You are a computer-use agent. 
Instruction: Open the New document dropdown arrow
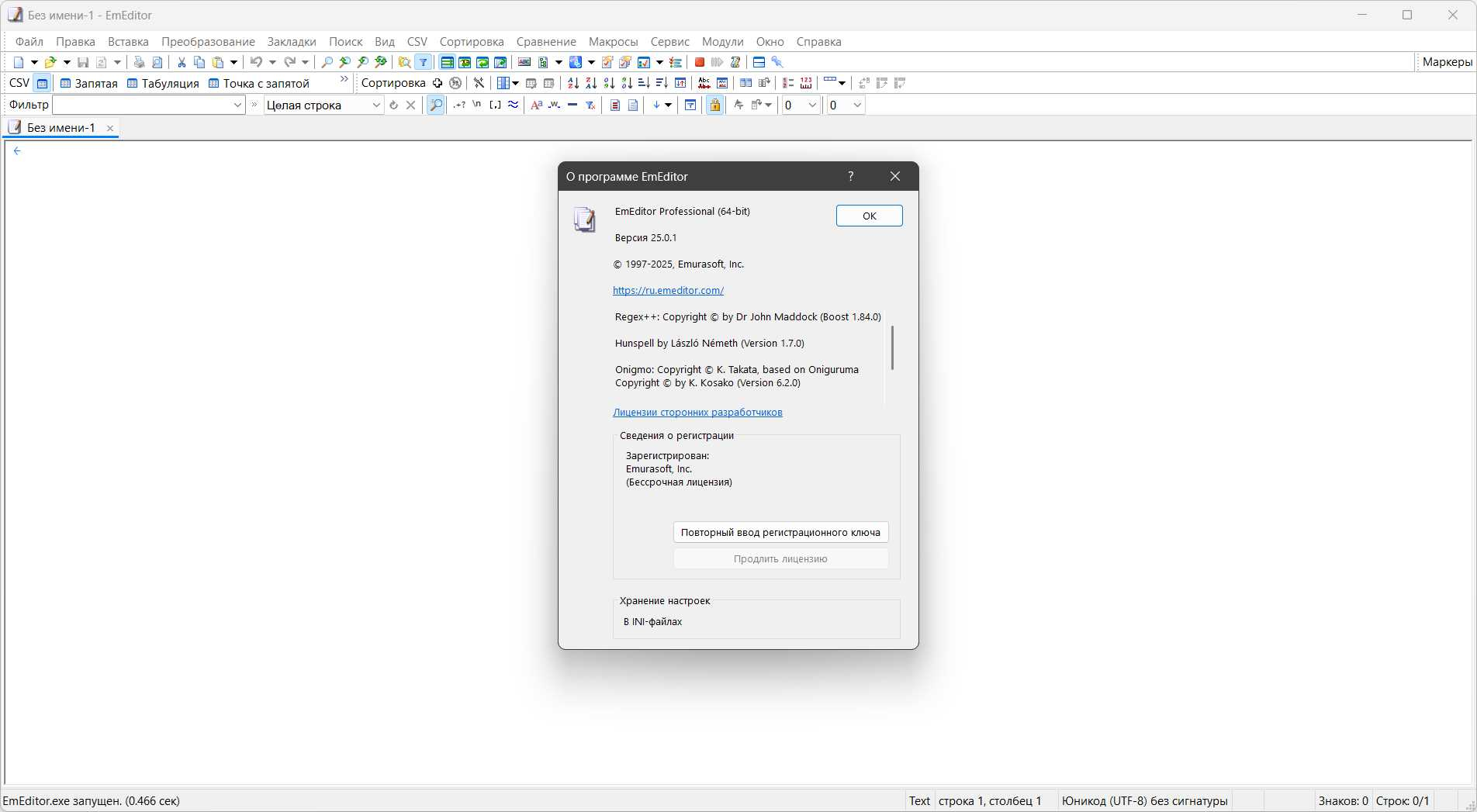(x=34, y=62)
